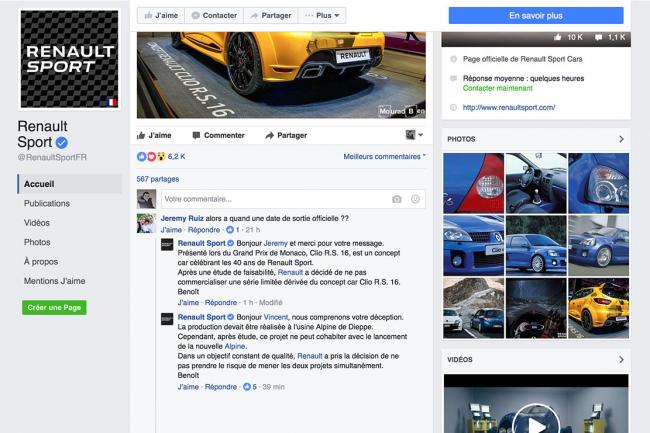Click the J'aime page button in top bar
Viewport: 650px width, 433px height.
[161, 15]
